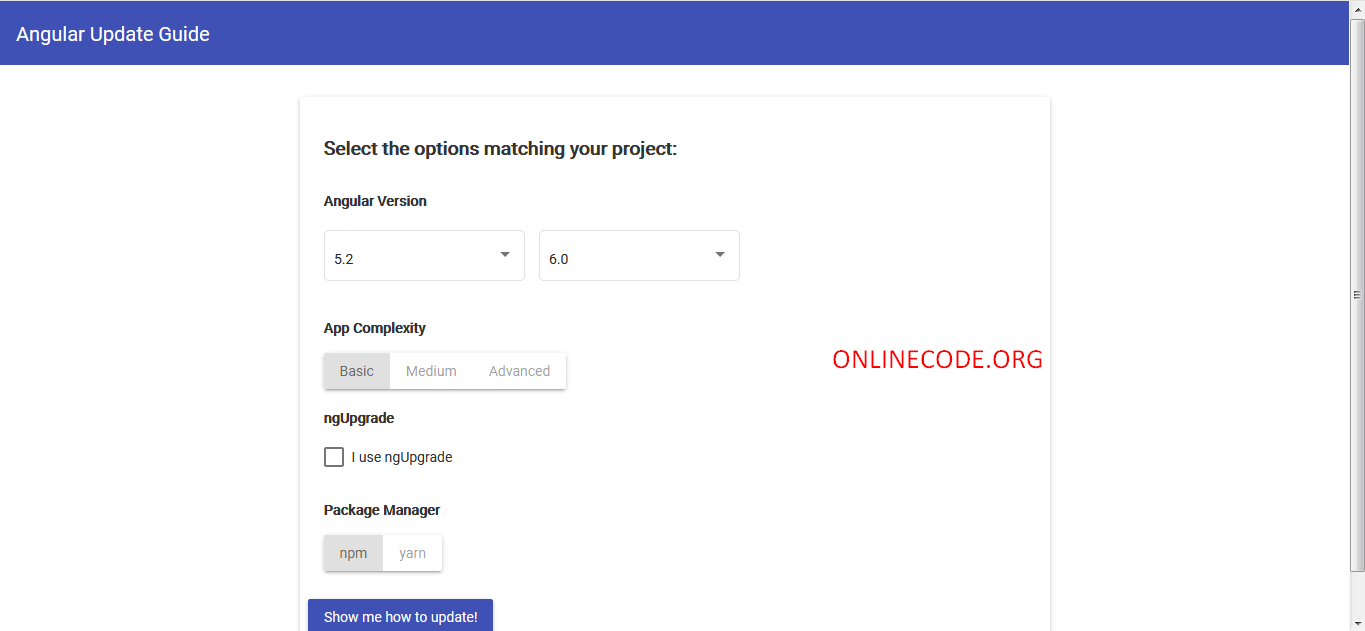Select "Basic" app complexity
1365x631 pixels.
click(356, 370)
